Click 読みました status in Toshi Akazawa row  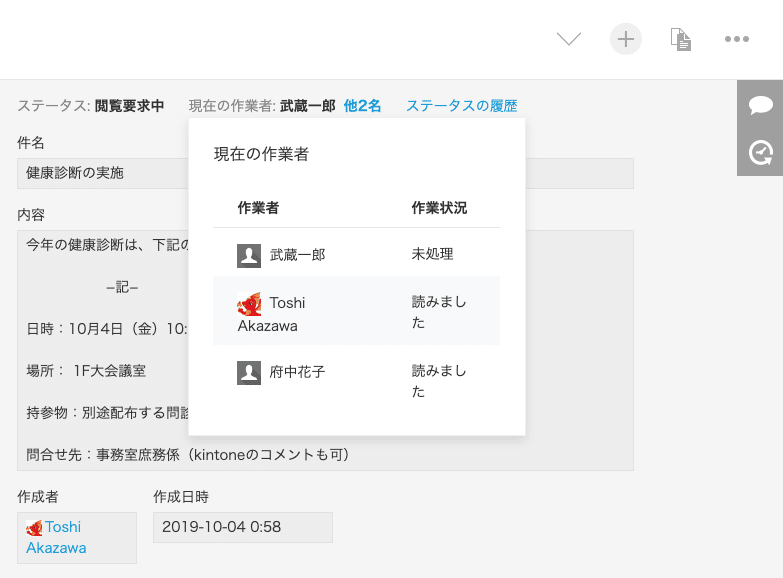pyautogui.click(x=439, y=312)
